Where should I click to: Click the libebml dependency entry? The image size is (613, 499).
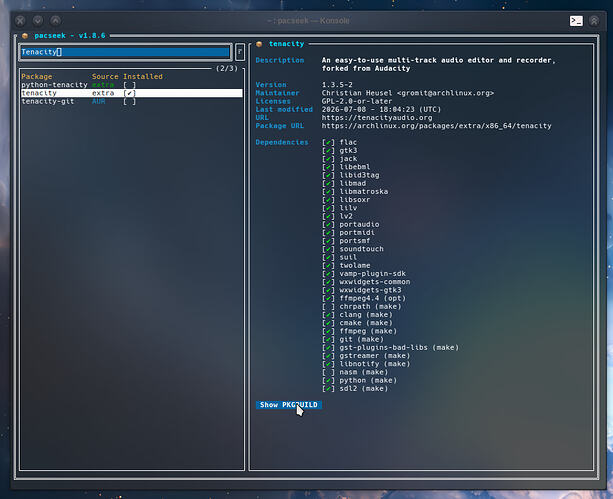(x=355, y=167)
